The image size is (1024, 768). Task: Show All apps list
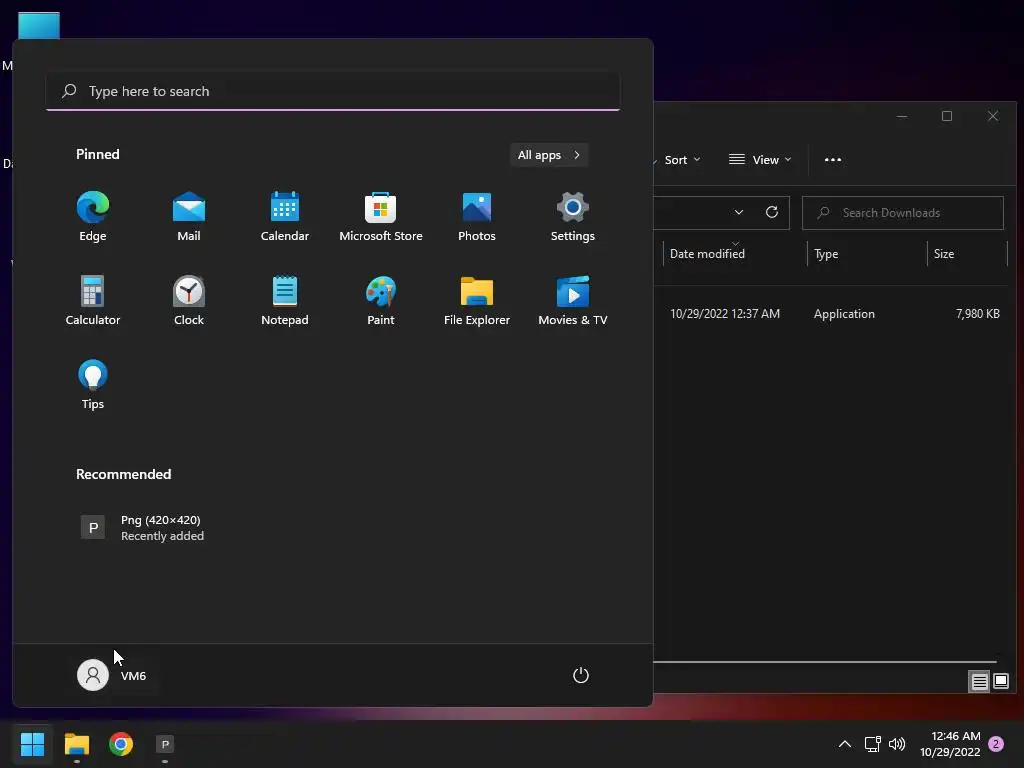549,155
